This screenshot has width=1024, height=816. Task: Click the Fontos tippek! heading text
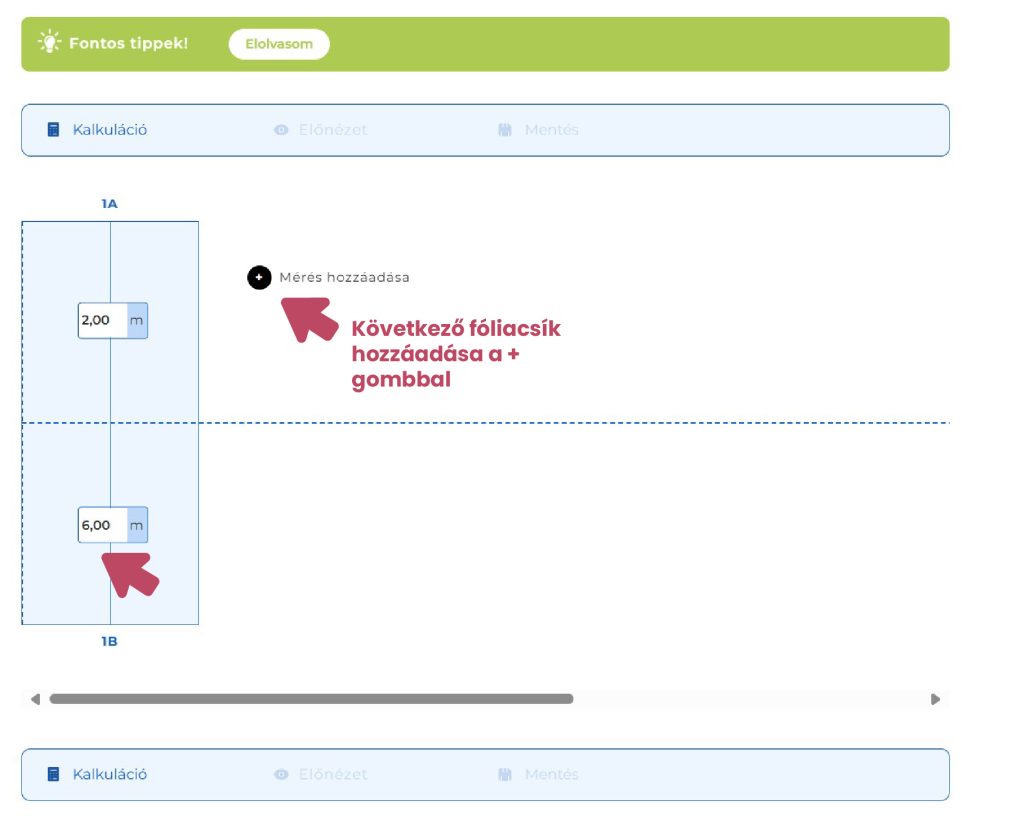128,44
